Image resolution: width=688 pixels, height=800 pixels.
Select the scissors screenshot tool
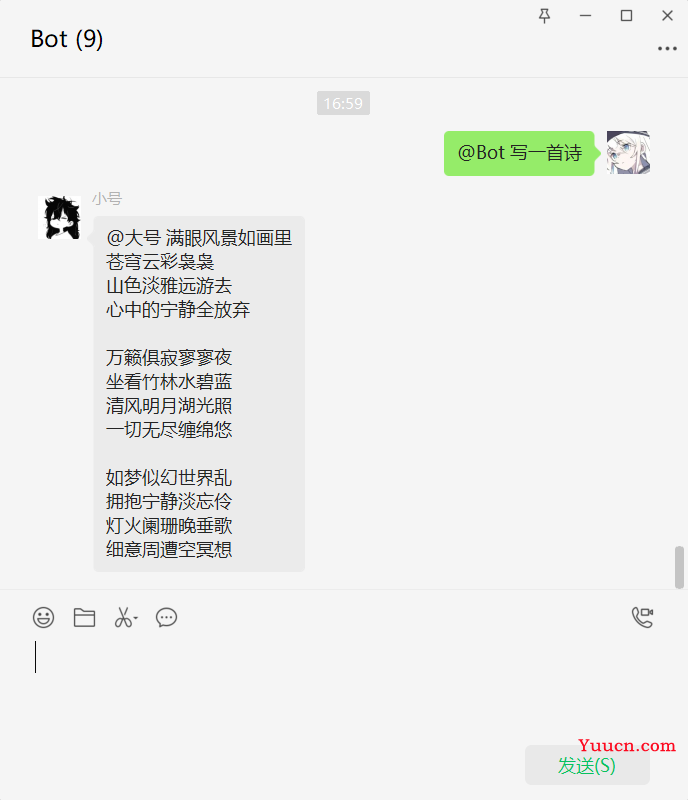click(x=122, y=617)
